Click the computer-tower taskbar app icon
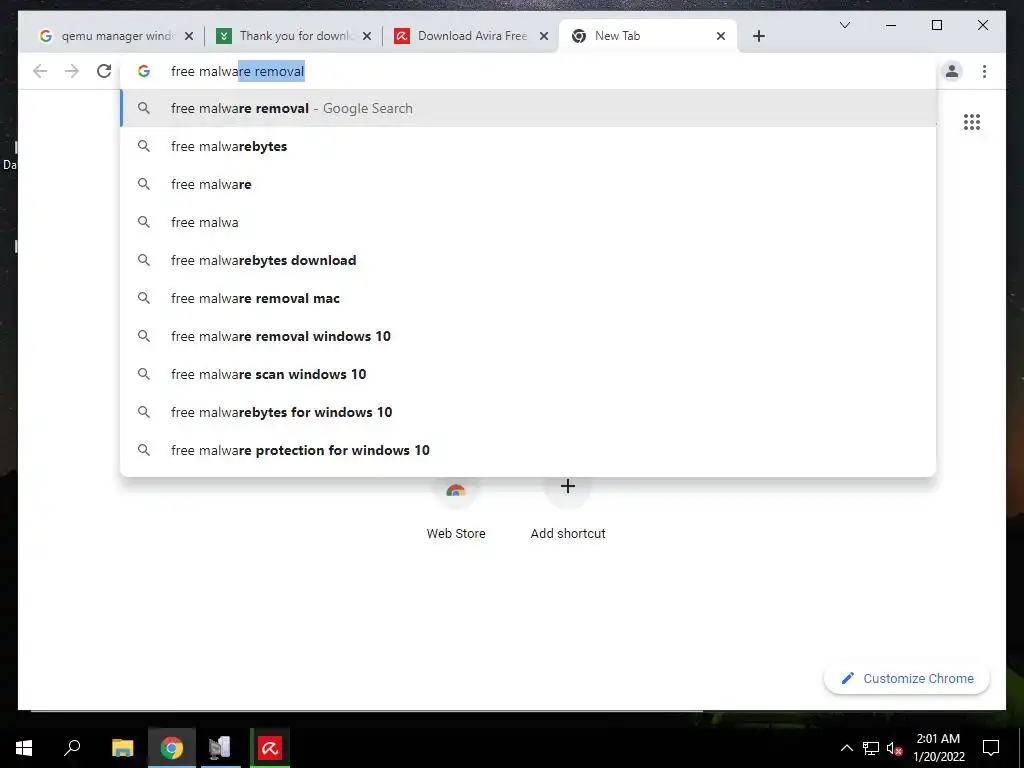The width and height of the screenshot is (1024, 768). [x=220, y=748]
